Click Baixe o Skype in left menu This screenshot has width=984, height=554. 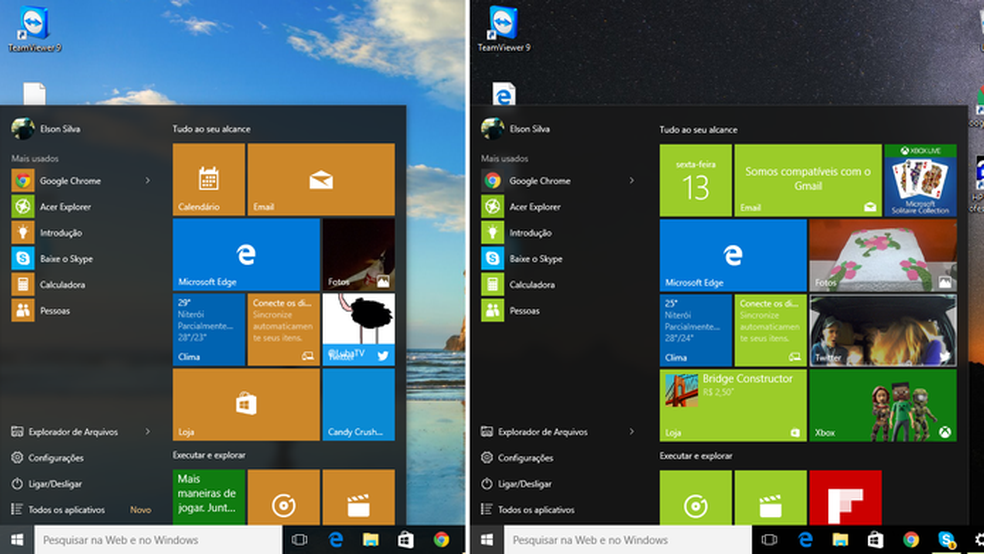52,258
